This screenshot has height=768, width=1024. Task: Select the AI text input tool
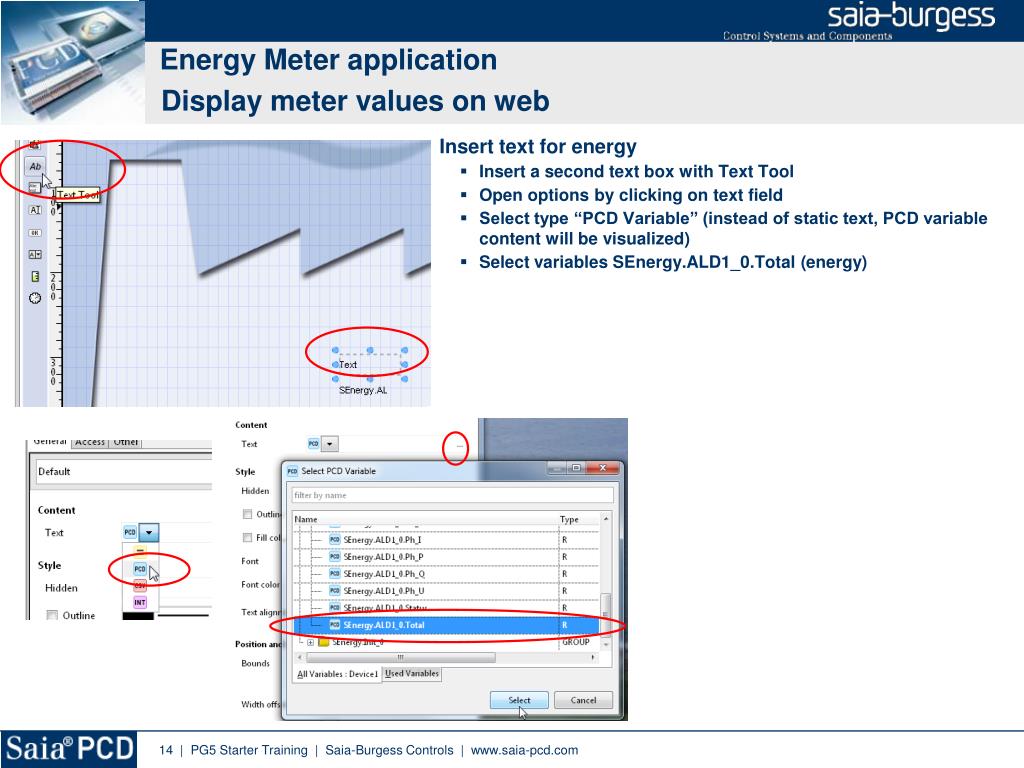click(x=35, y=210)
